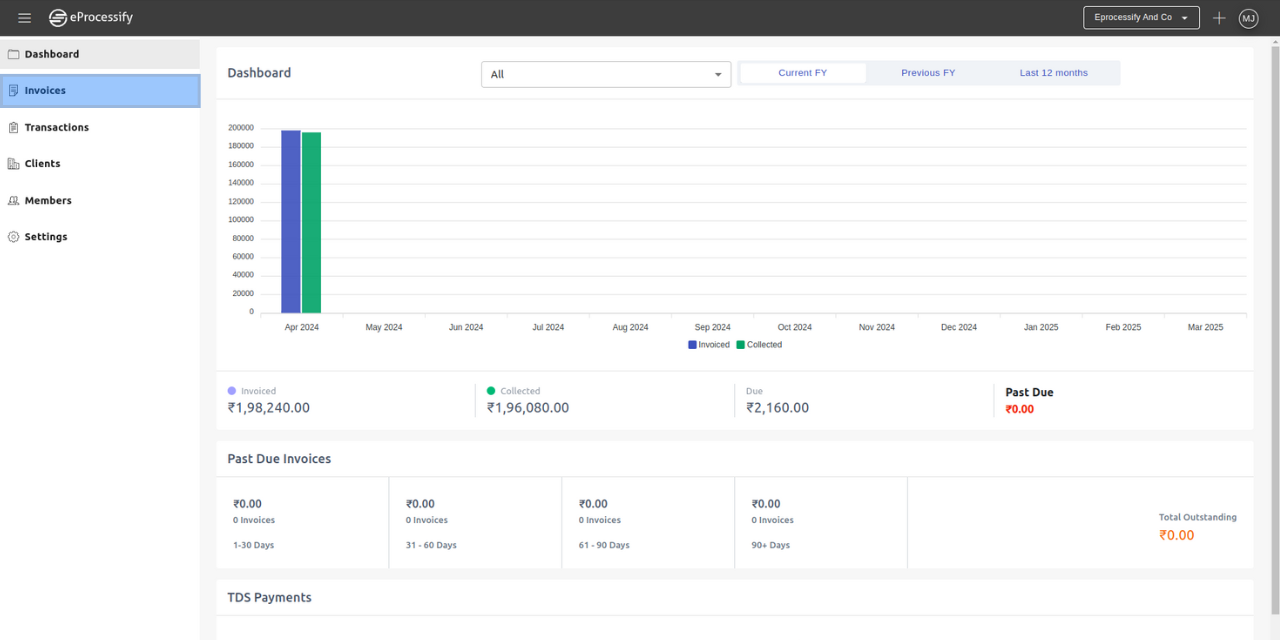The image size is (1280, 640).
Task: Click the Transactions sidebar icon
Action: point(13,127)
